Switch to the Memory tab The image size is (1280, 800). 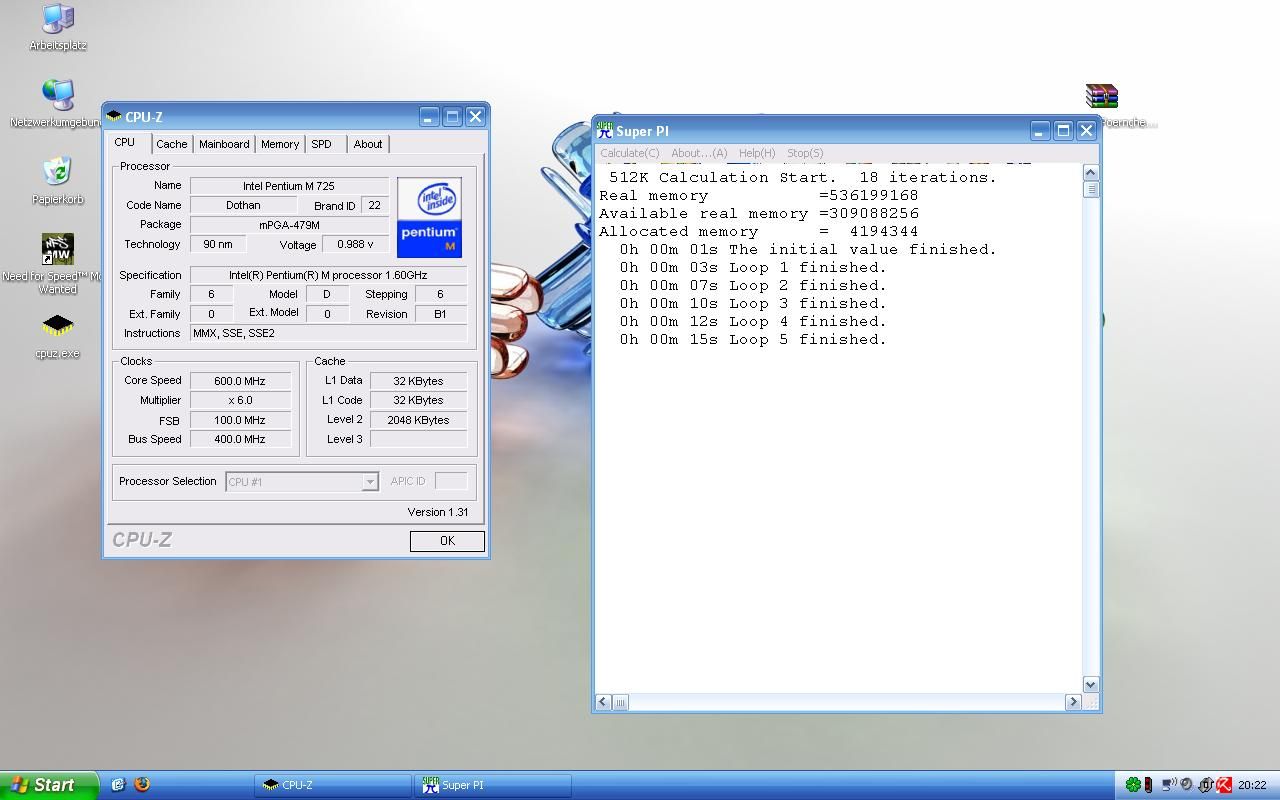point(280,144)
